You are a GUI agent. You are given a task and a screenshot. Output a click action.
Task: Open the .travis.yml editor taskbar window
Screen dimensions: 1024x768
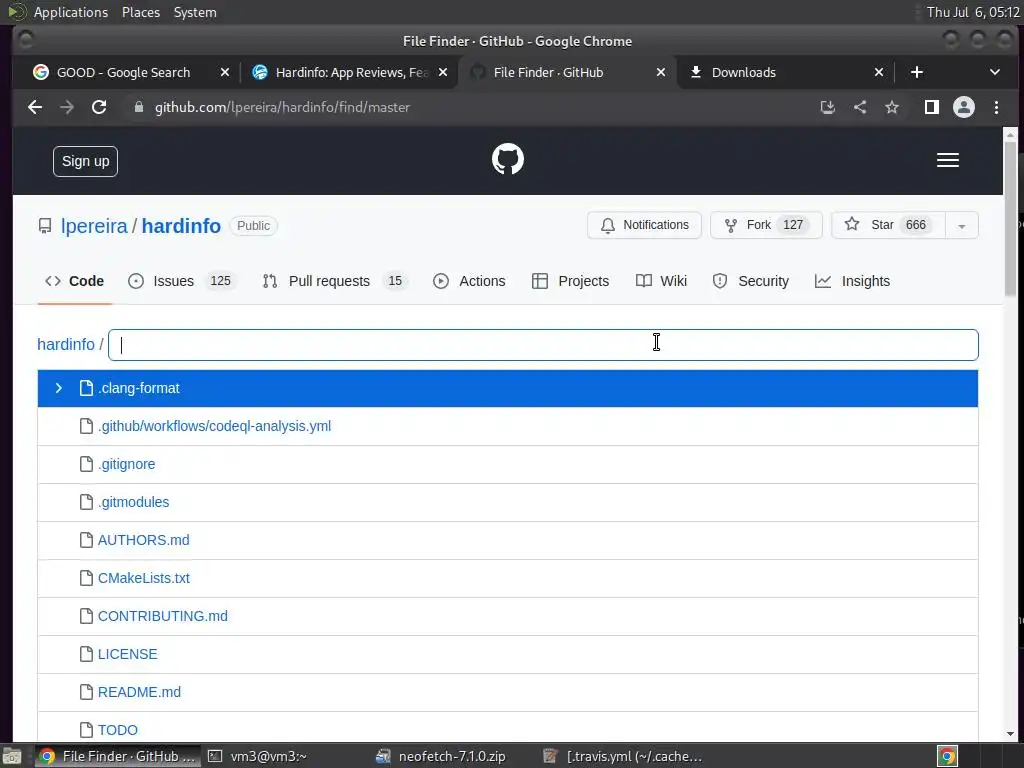[x=622, y=756]
